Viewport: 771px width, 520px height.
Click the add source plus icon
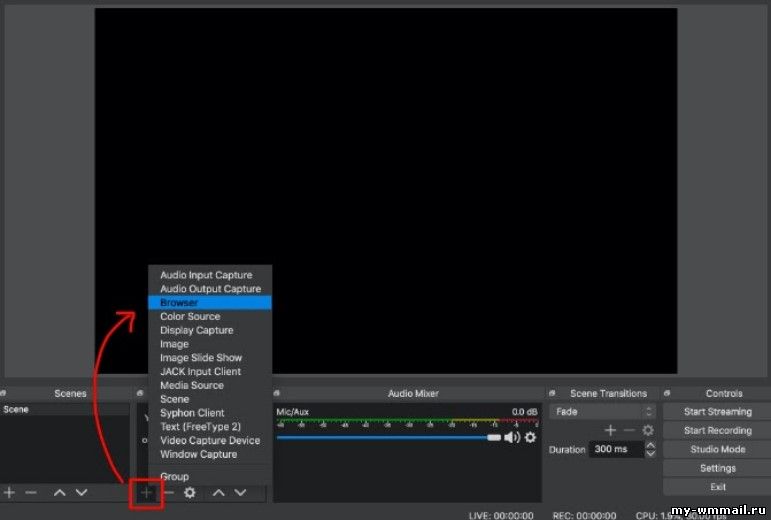point(147,492)
